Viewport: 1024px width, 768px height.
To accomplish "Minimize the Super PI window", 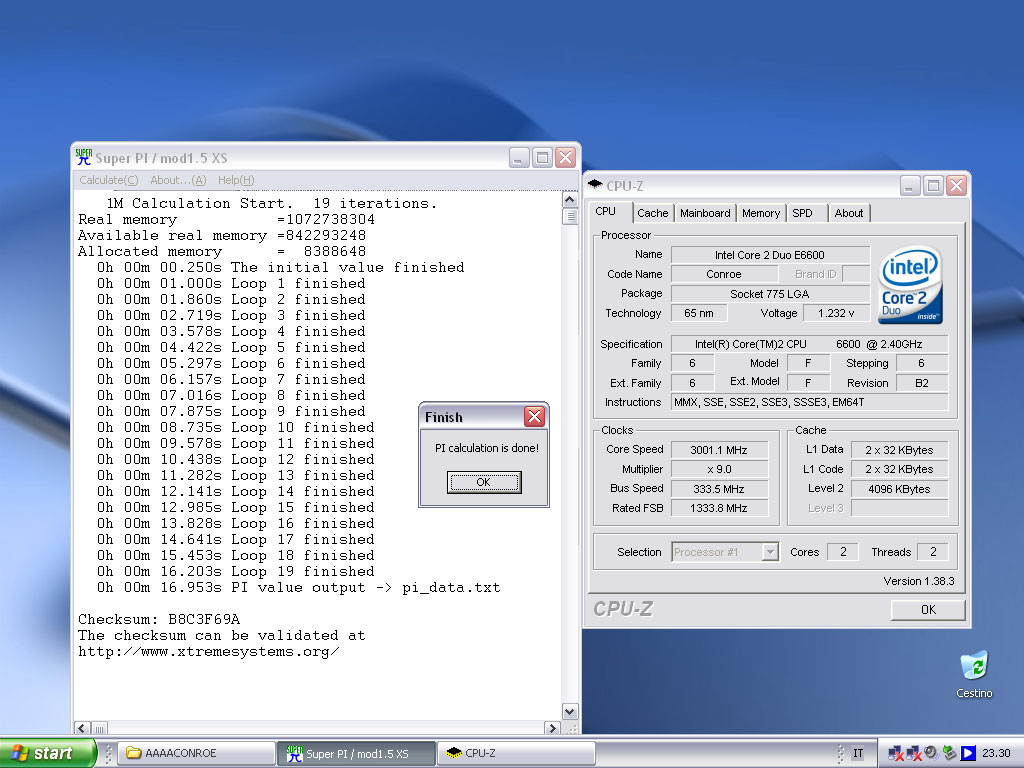I will (519, 157).
